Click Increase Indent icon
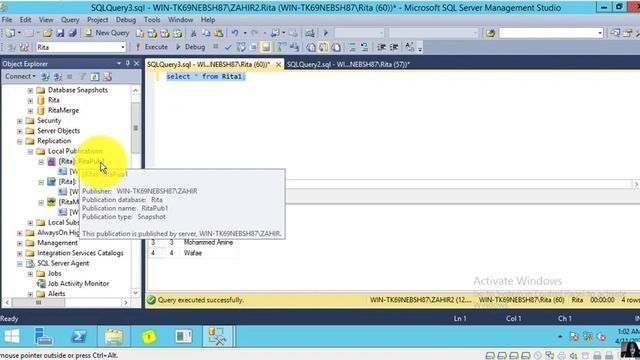Viewport: 640px width, 360px height. [394, 47]
